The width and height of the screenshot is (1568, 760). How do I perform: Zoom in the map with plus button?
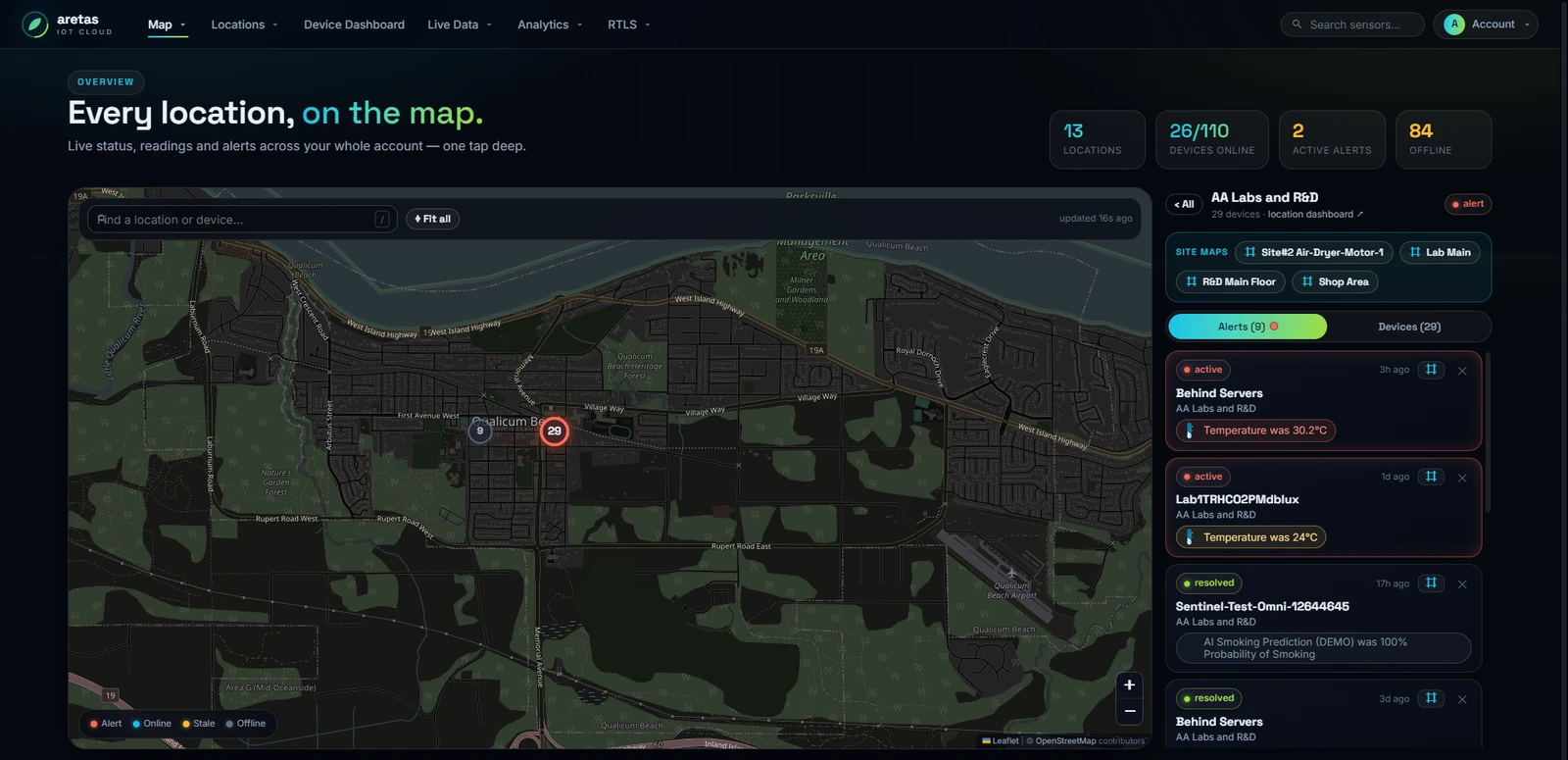point(1129,685)
